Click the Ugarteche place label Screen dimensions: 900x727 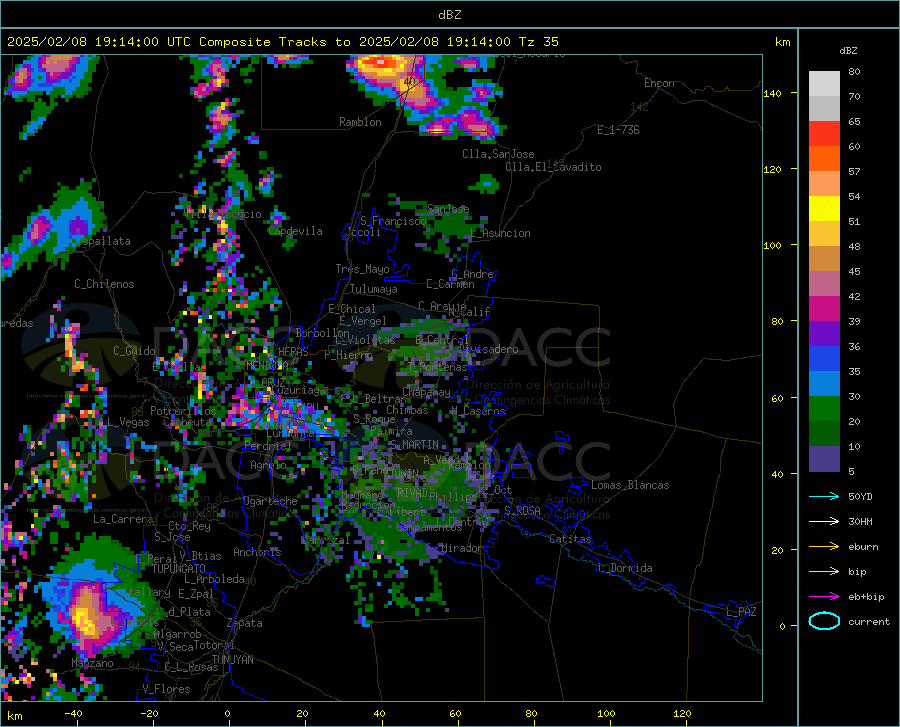click(x=270, y=501)
